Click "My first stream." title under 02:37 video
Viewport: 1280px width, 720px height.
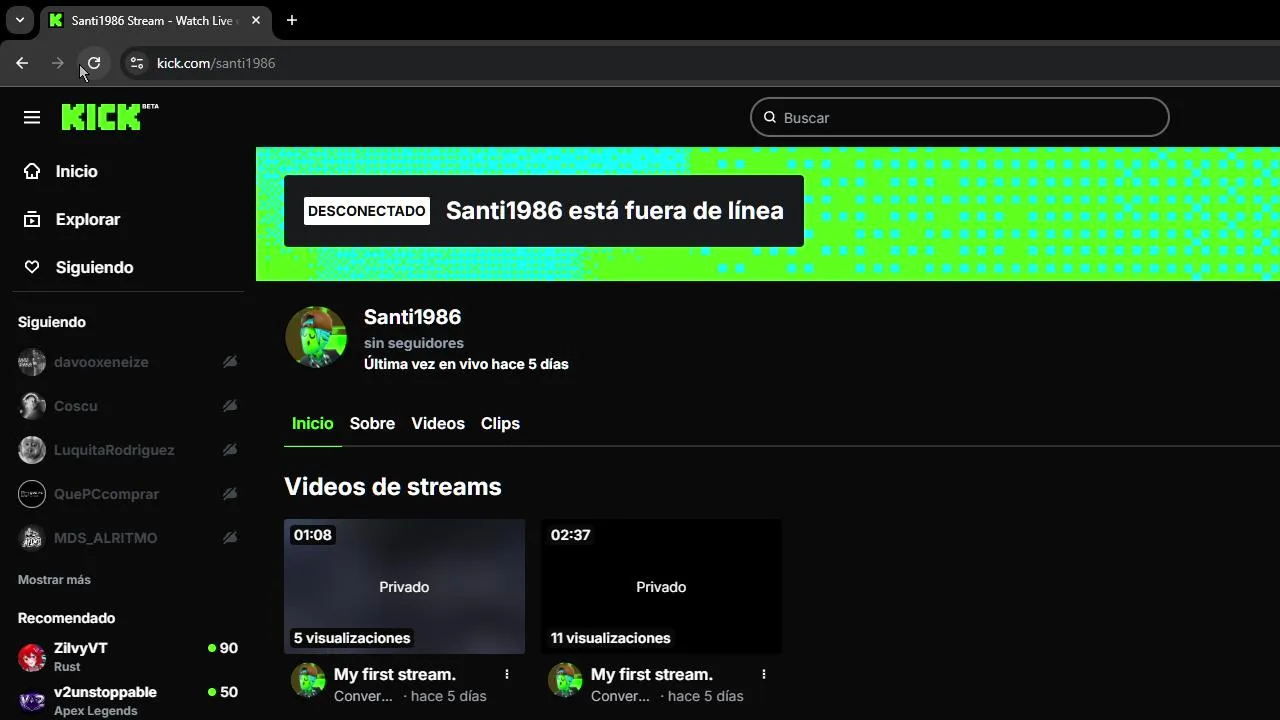[x=652, y=674]
